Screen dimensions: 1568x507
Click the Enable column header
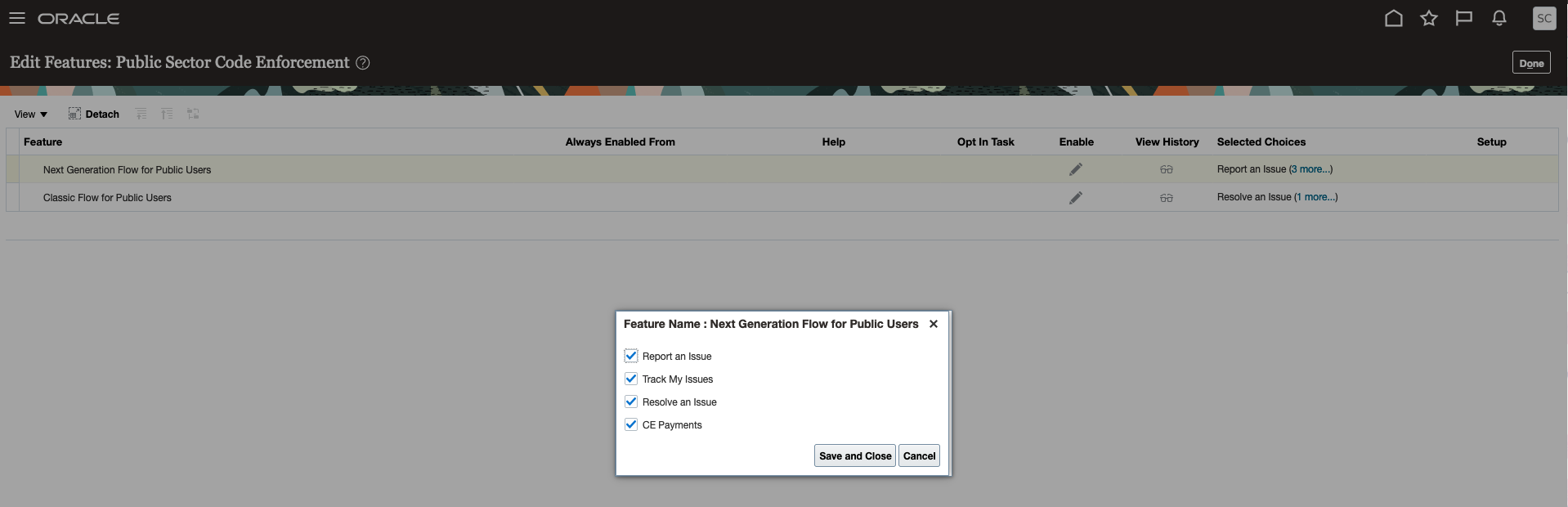(1077, 141)
